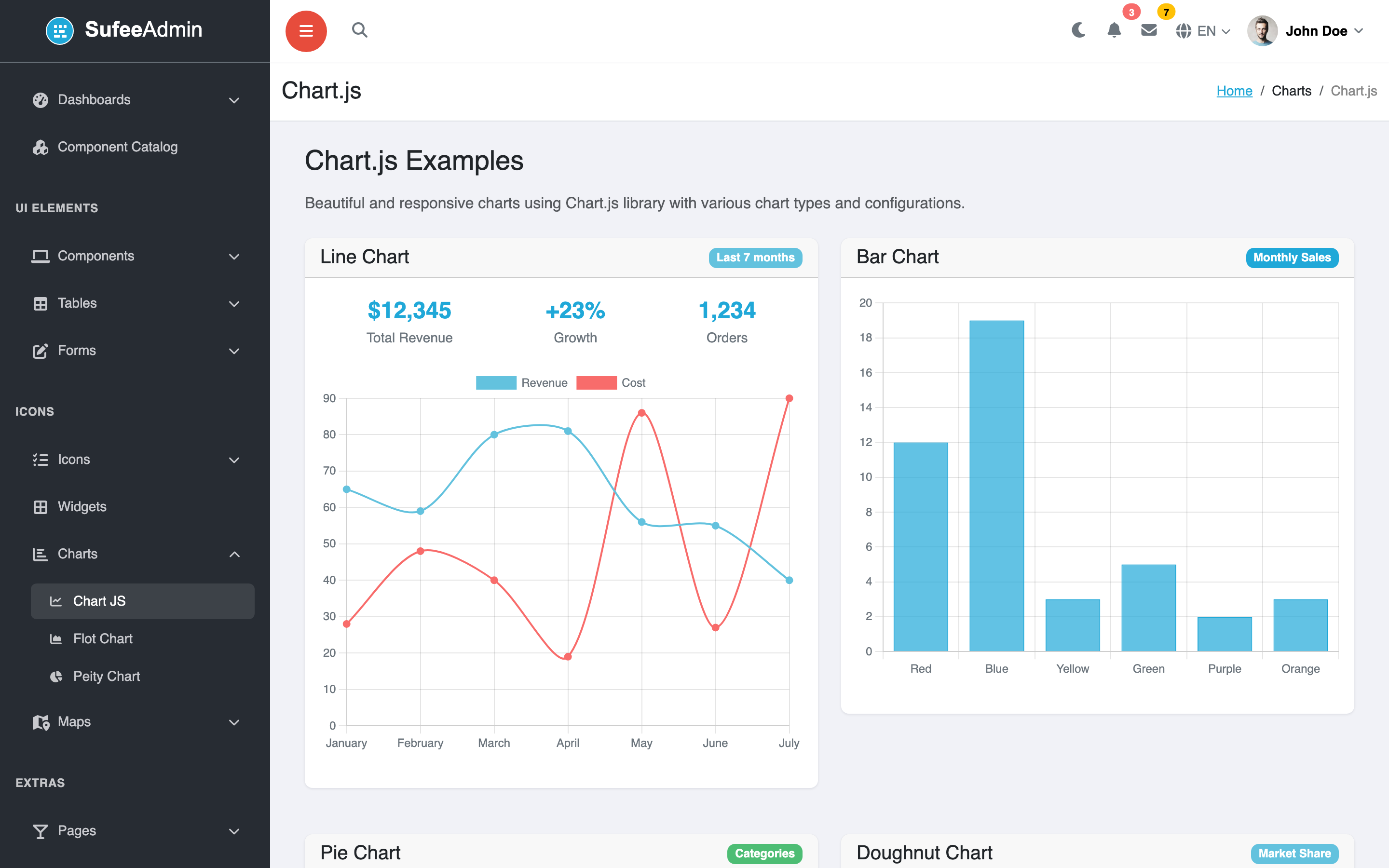Click the Charts bar icon in sidebar
This screenshot has width=1389, height=868.
click(40, 554)
